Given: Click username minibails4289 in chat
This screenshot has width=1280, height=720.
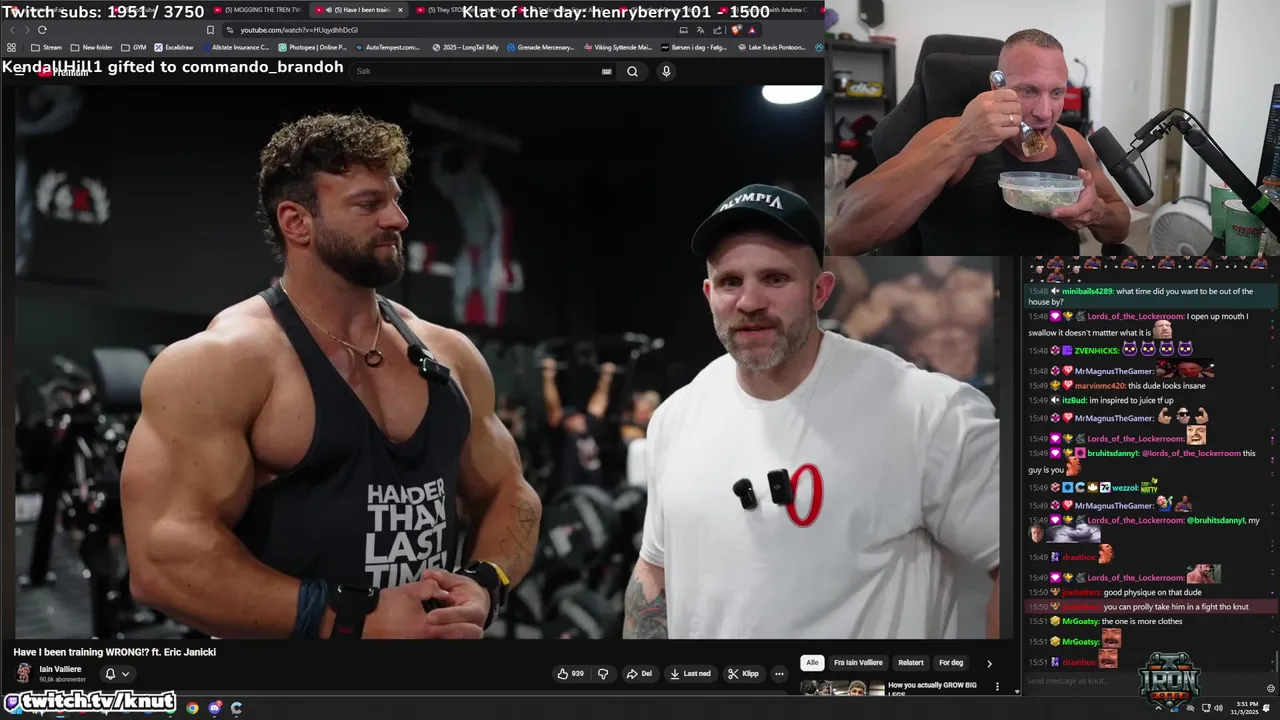Looking at the screenshot, I should click(x=1087, y=291).
